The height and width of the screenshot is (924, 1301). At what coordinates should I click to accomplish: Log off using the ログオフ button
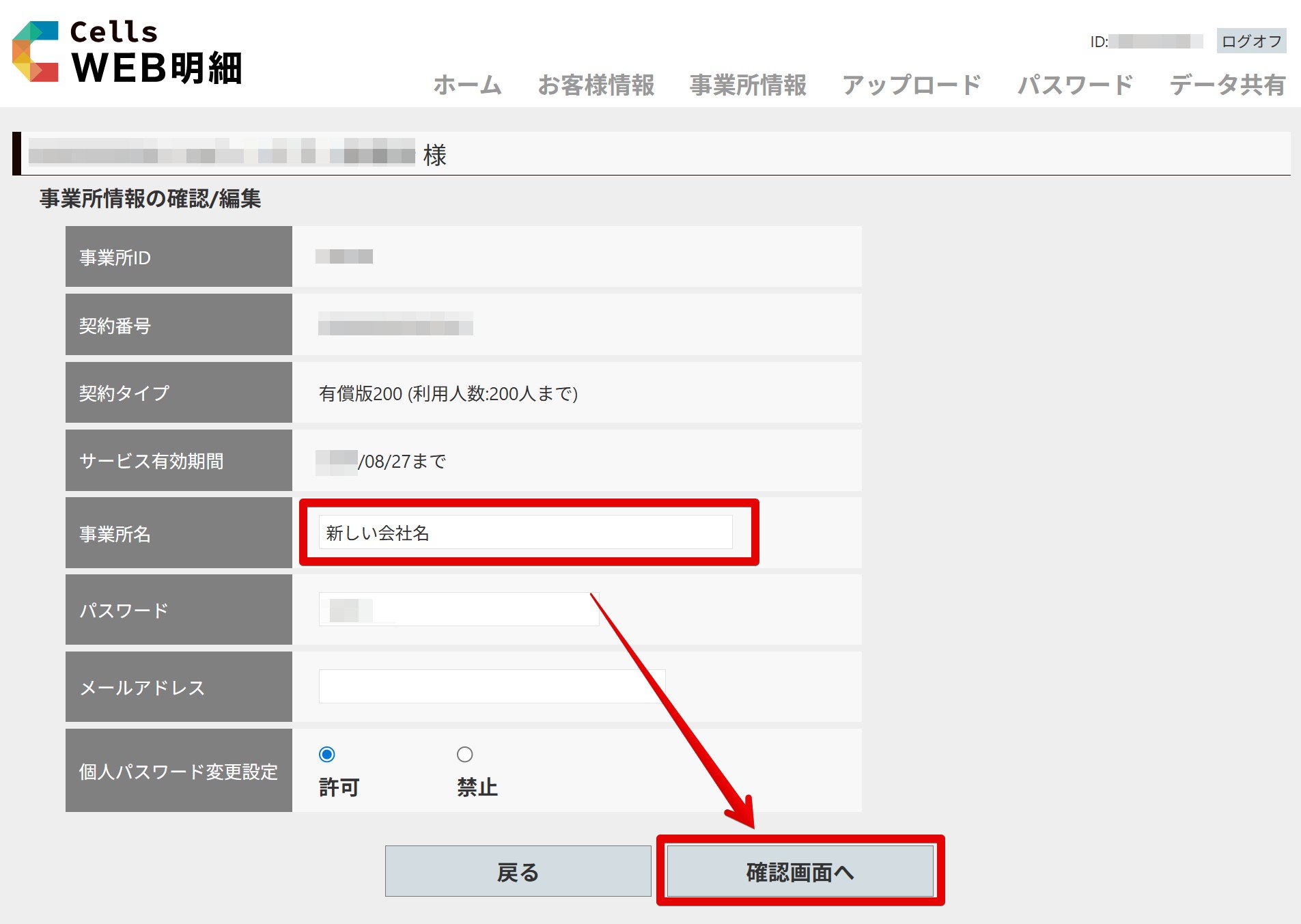point(1250,42)
